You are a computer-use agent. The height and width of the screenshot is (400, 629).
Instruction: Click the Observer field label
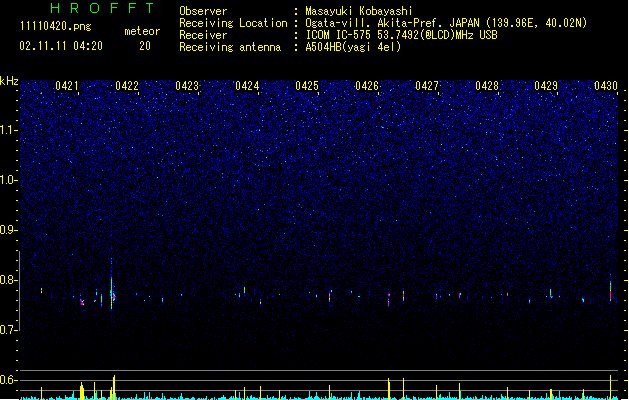[x=203, y=11]
